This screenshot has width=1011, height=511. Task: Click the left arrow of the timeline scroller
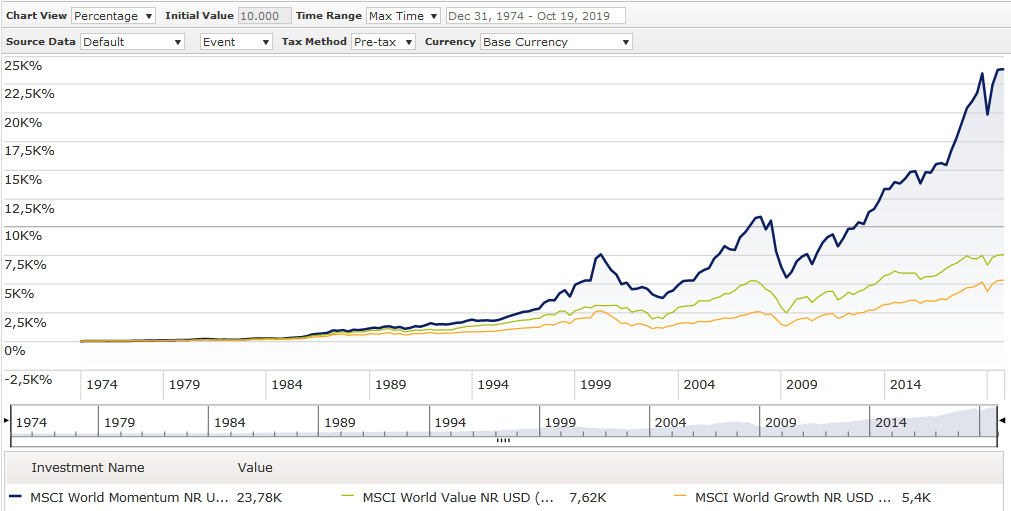(x=6, y=421)
